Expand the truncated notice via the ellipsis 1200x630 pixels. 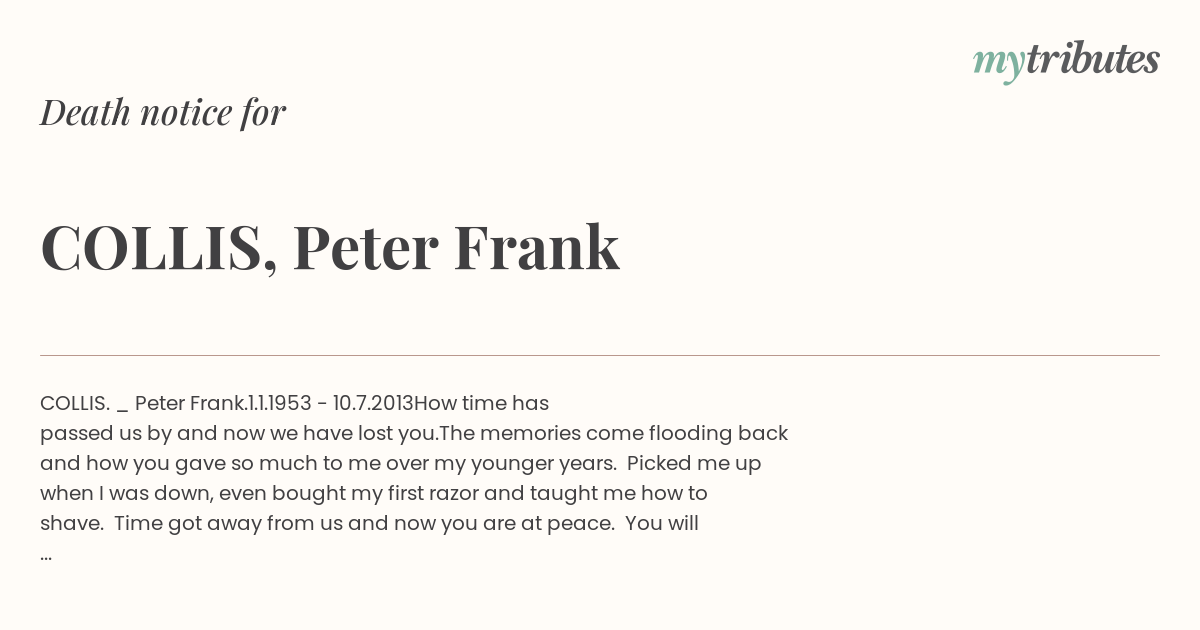point(46,554)
